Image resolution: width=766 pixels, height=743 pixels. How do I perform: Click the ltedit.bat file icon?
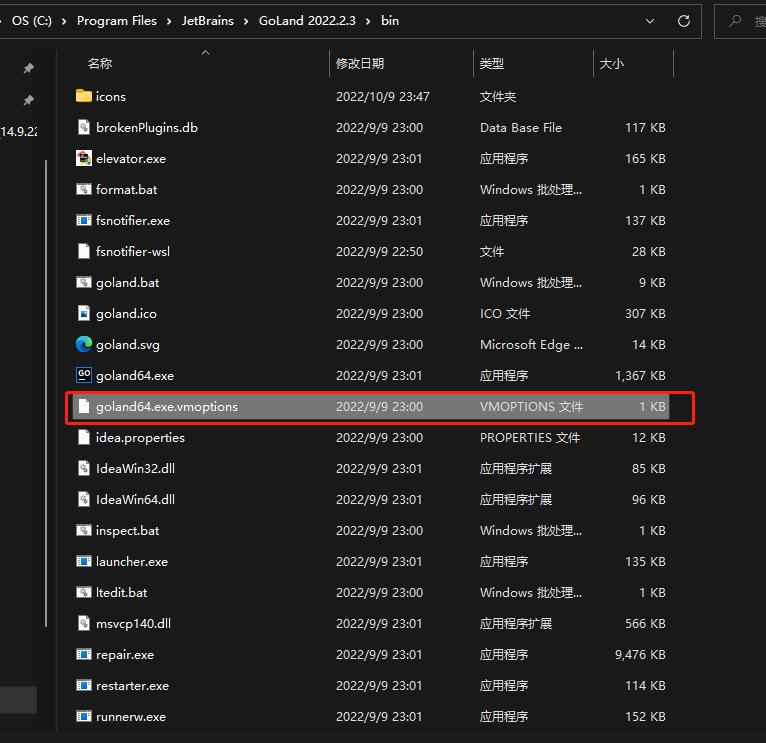pos(84,592)
